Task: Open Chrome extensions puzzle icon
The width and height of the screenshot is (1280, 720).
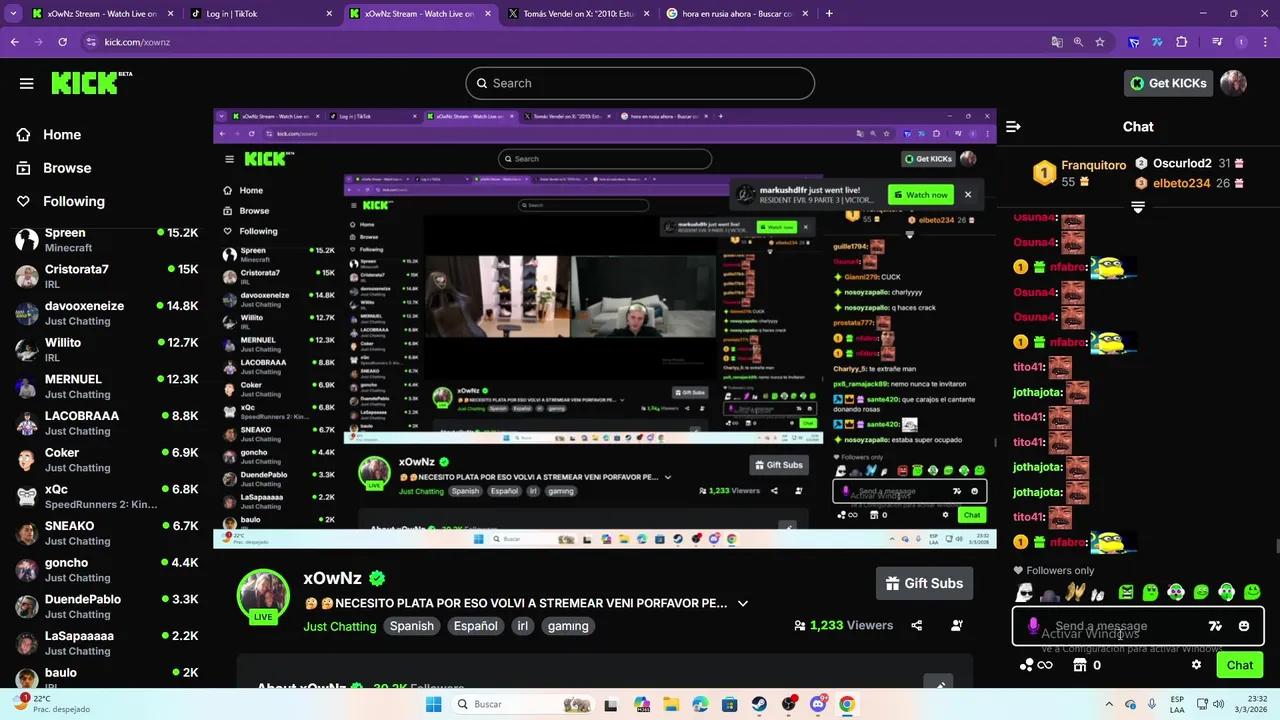Action: pos(1182,42)
